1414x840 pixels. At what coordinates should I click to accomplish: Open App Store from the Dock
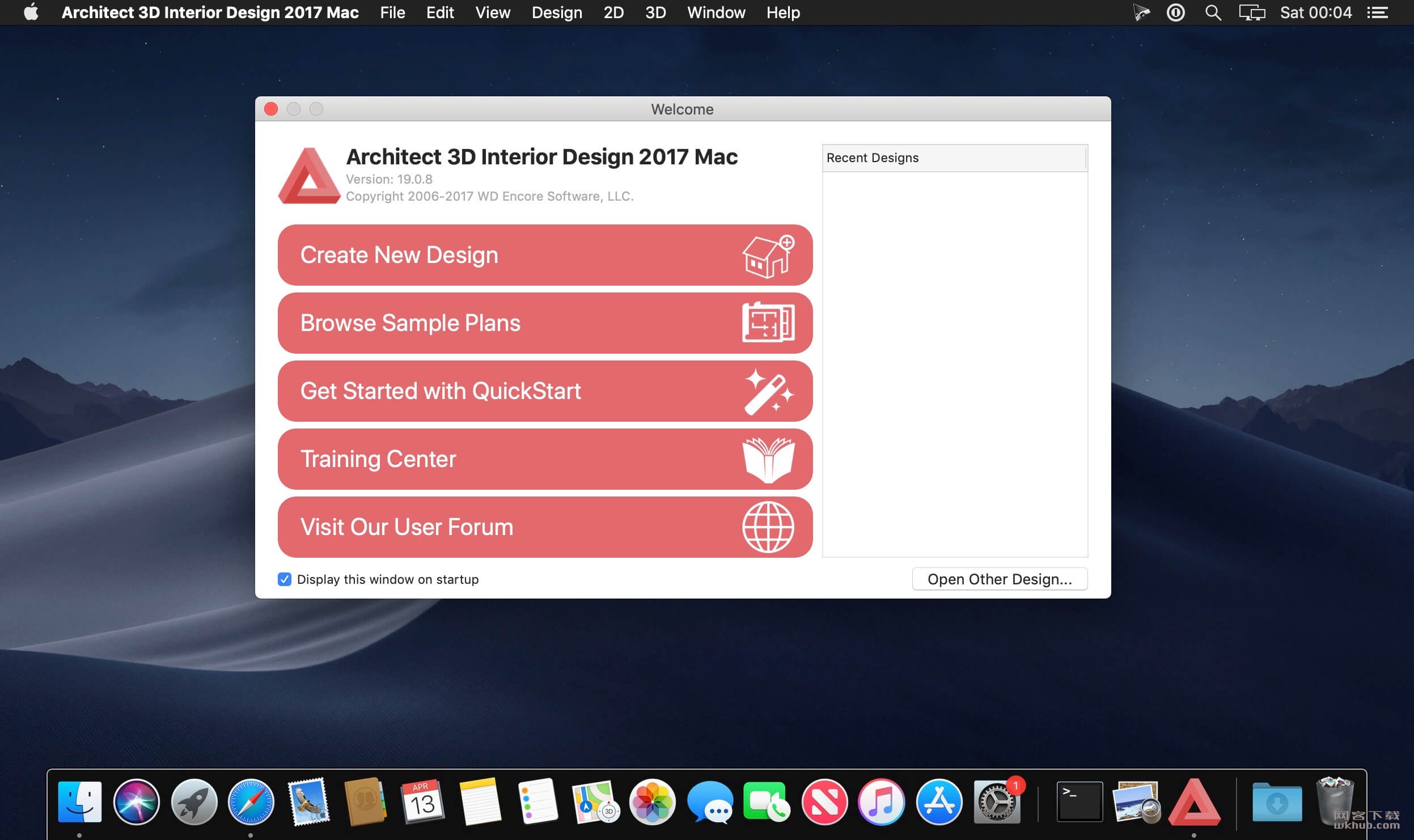click(939, 801)
